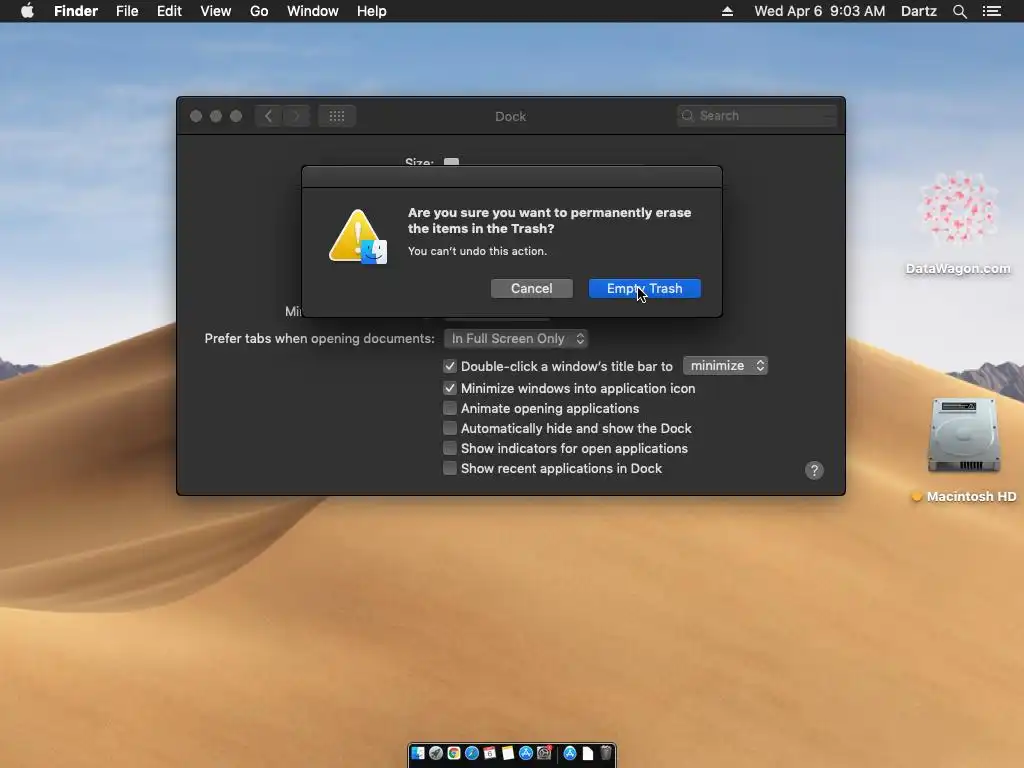Enable Automatically hide and show the Dock
The height and width of the screenshot is (768, 1024).
click(x=450, y=428)
